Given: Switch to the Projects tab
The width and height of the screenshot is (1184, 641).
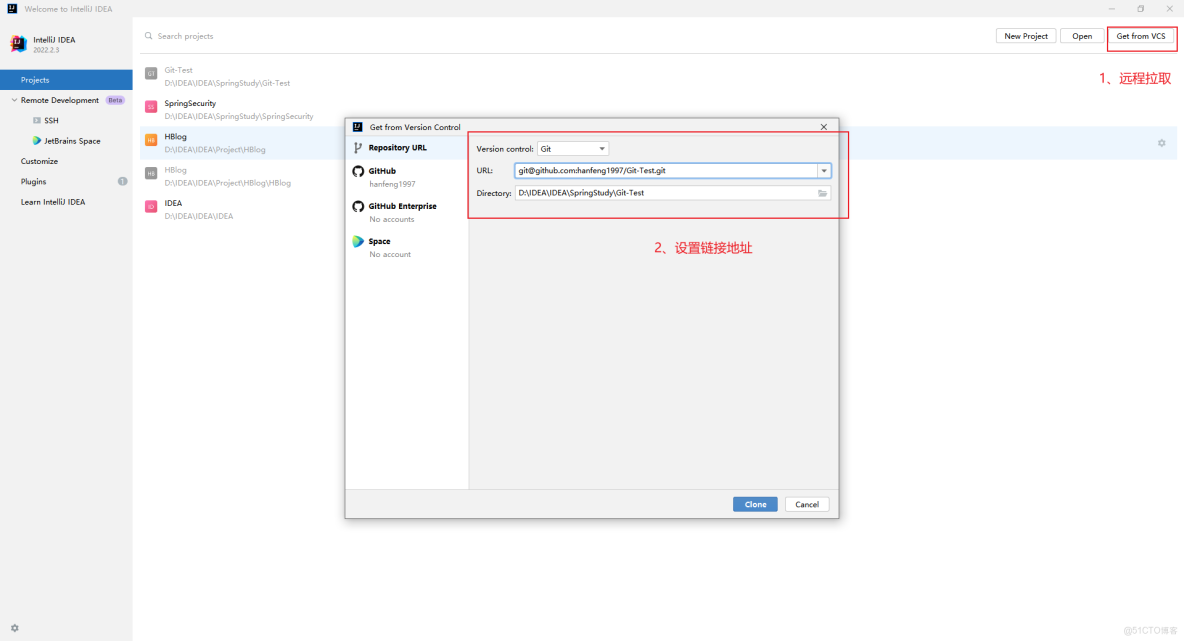Looking at the screenshot, I should tap(34, 79).
